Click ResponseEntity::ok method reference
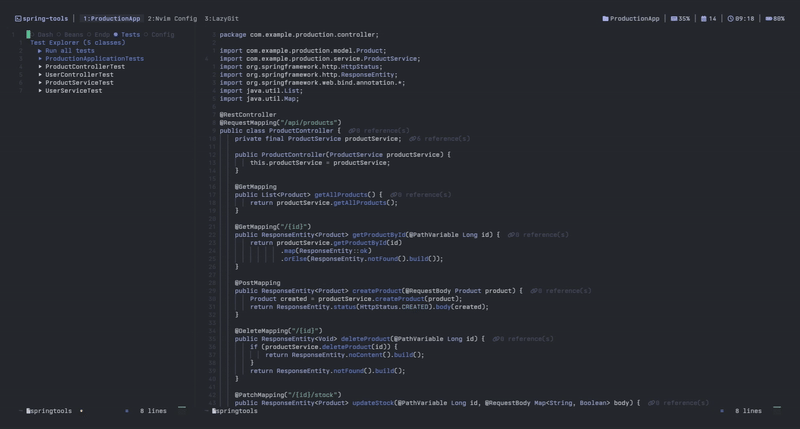Viewport: 800px width, 429px height. pyautogui.click(x=333, y=251)
